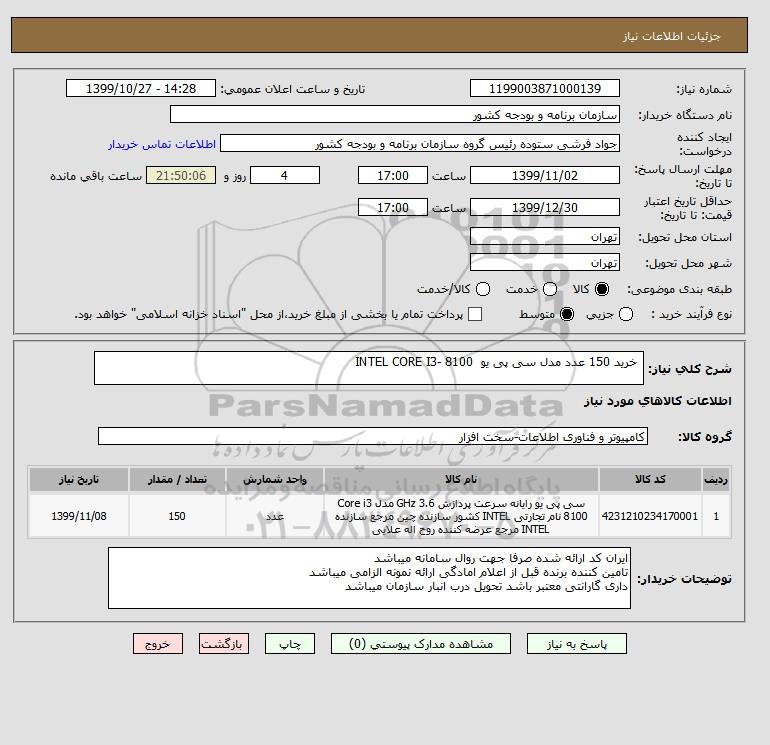Screen dimensions: 770x745
Task: Click the general description INTEL CORE I3-8100 field
Action: [x=369, y=368]
